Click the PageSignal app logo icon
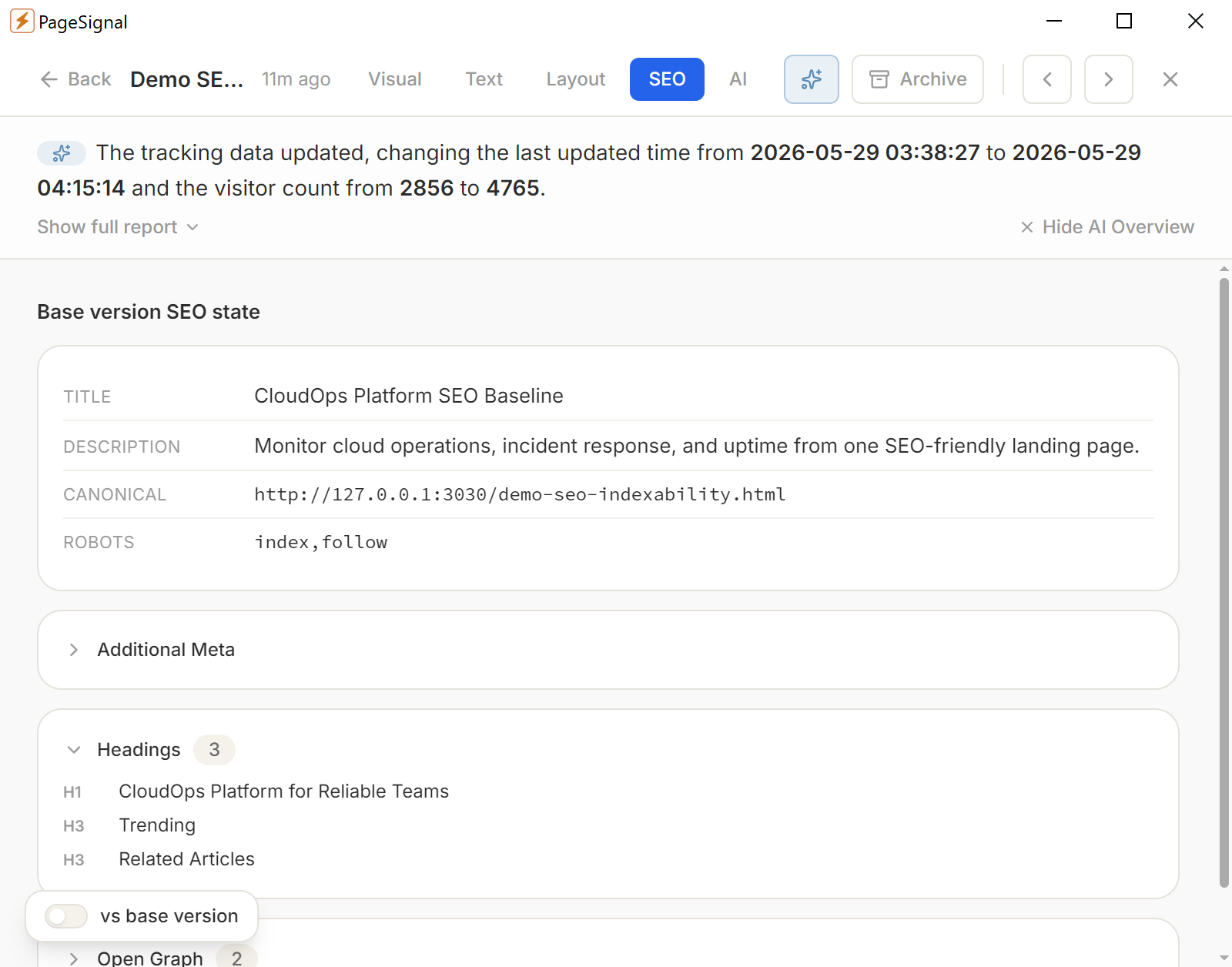This screenshot has width=1232, height=967. (x=22, y=22)
